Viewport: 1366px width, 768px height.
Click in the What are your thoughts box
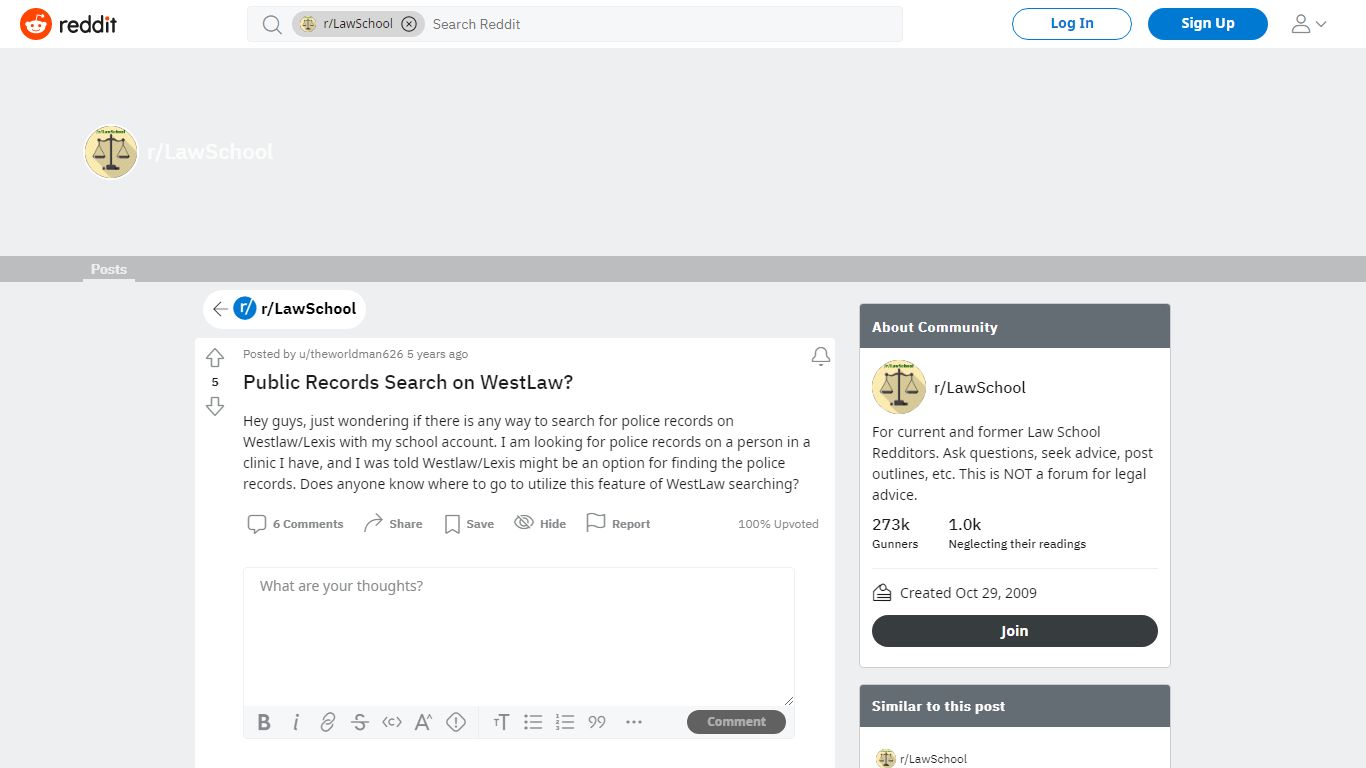tap(519, 636)
